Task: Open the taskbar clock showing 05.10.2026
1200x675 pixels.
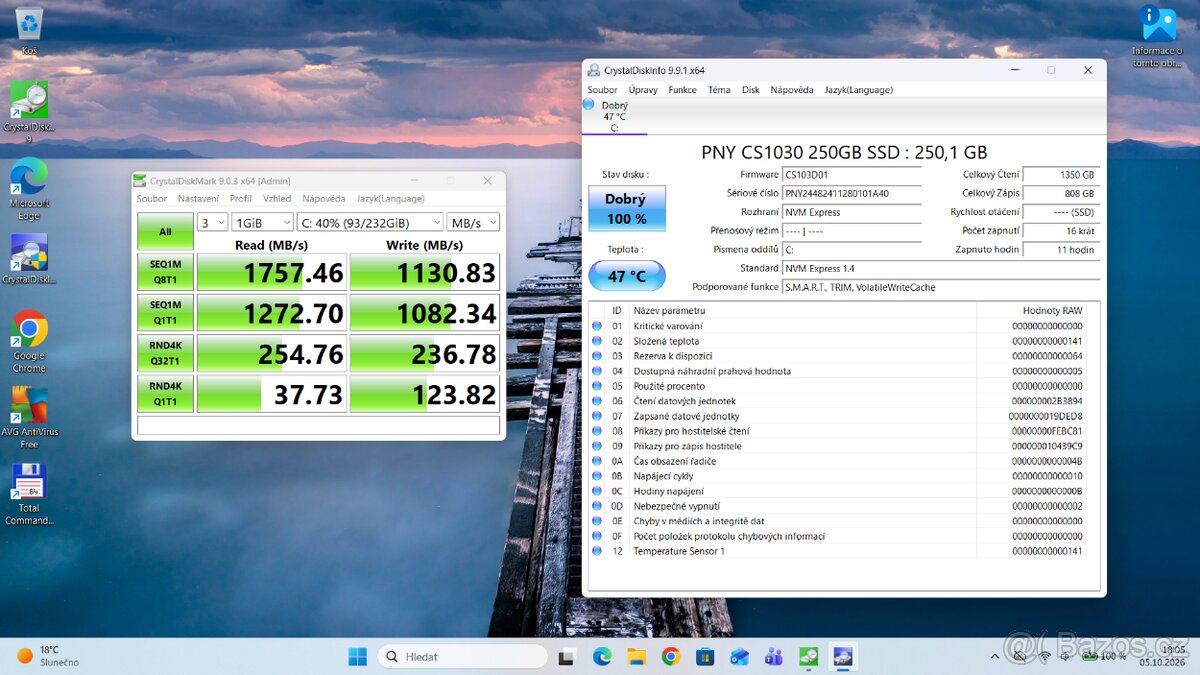Action: point(1164,657)
